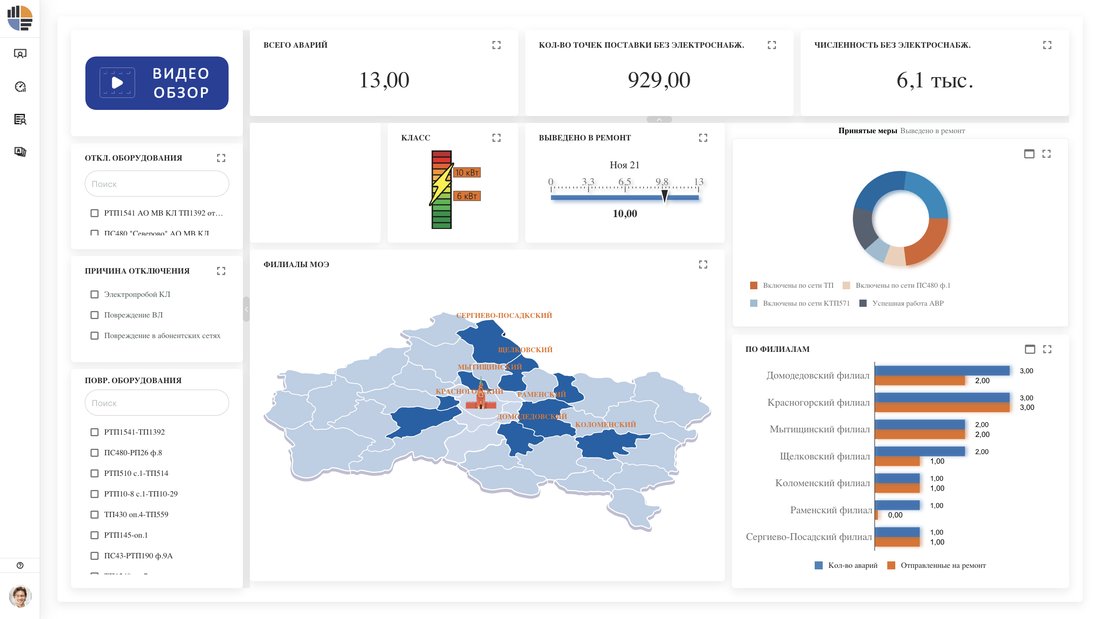Open the dashboard gauge icon in sidebar
1100x619 pixels.
pyautogui.click(x=20, y=86)
